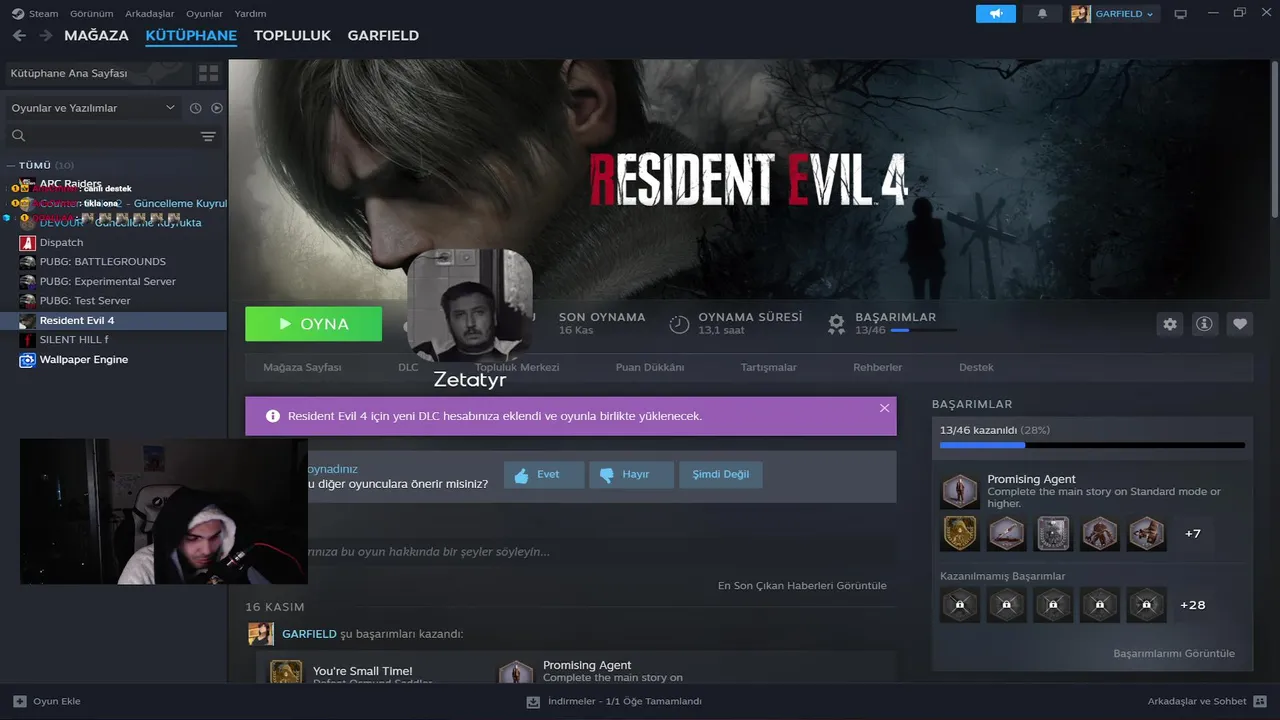Open Kütüphane Ana Sayfası
The width and height of the screenshot is (1280, 720).
97,73
